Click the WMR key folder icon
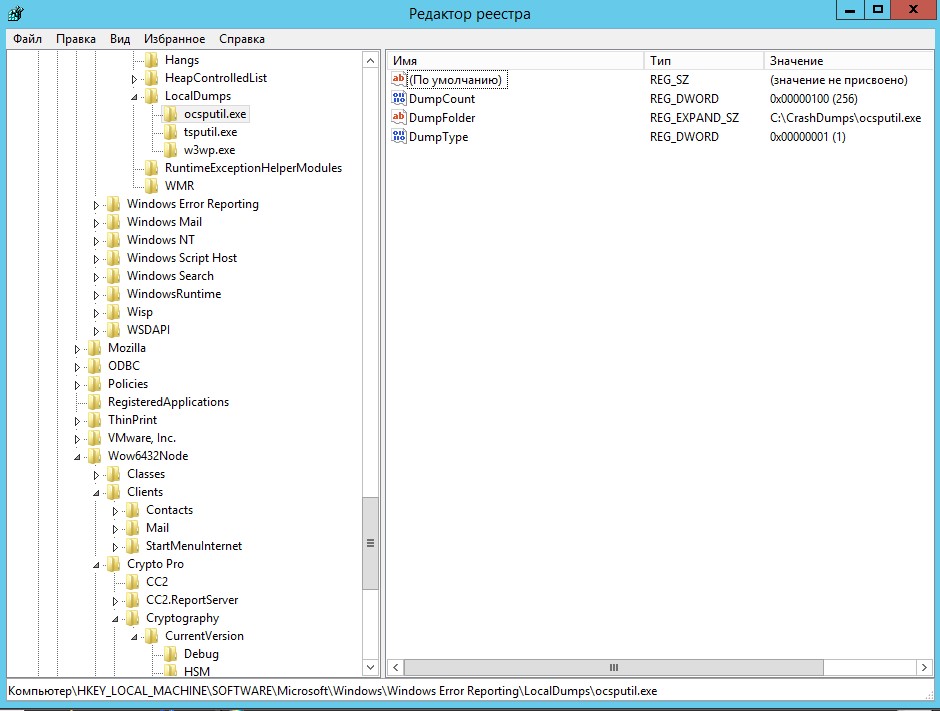Screen dimensions: 940x711 152,186
